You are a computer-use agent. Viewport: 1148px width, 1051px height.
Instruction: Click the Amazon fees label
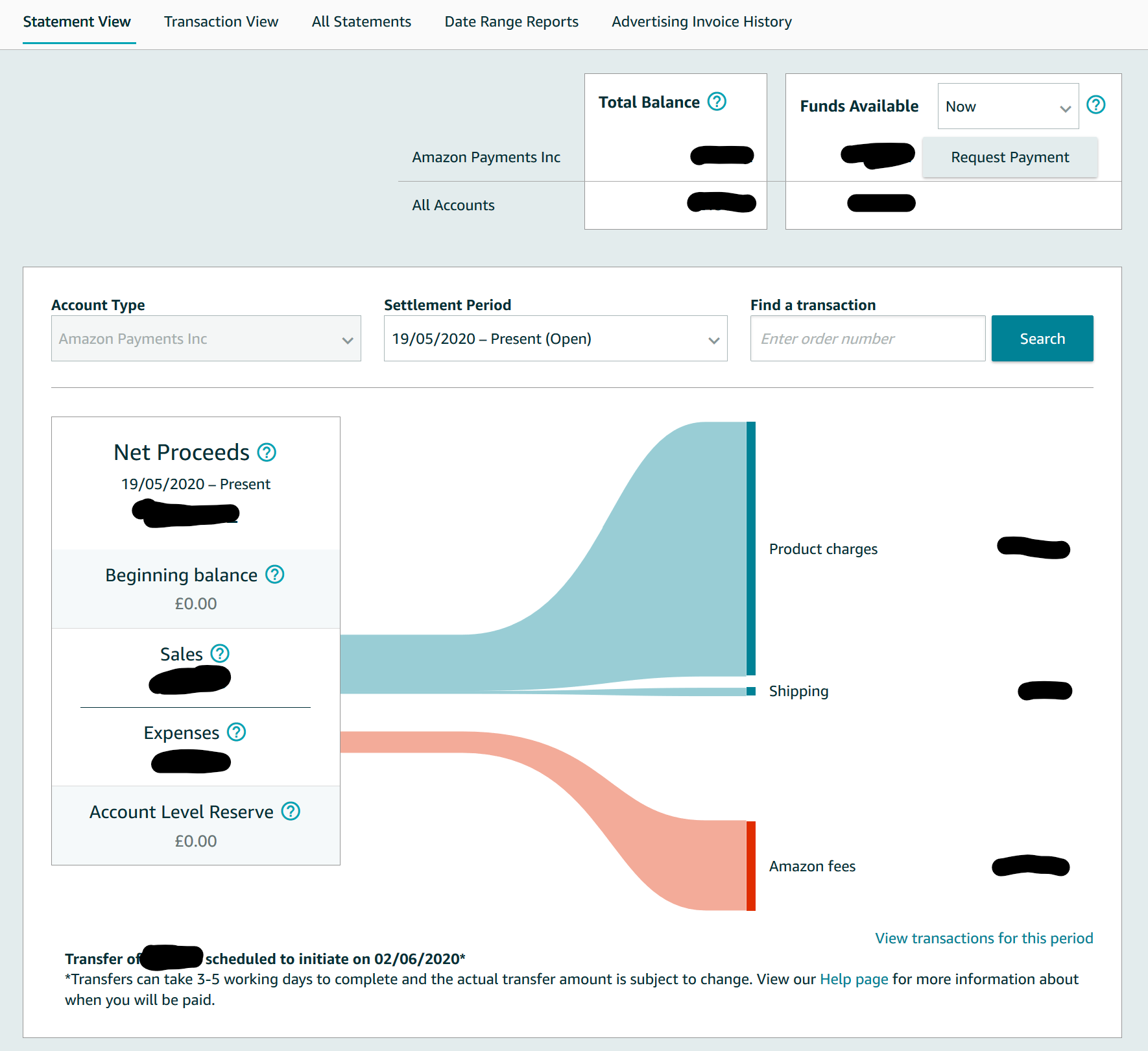[812, 867]
